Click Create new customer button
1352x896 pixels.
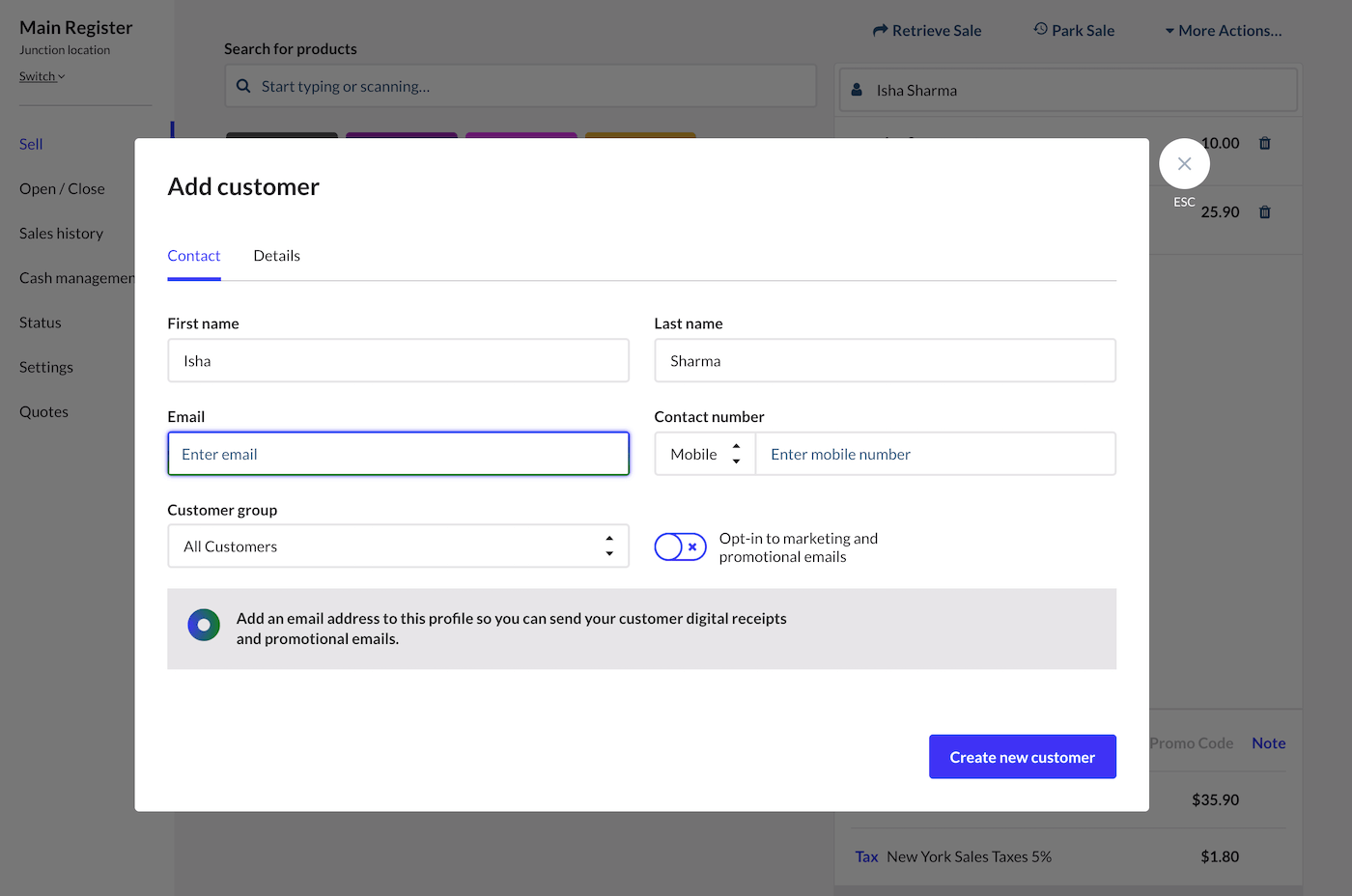tap(1022, 757)
